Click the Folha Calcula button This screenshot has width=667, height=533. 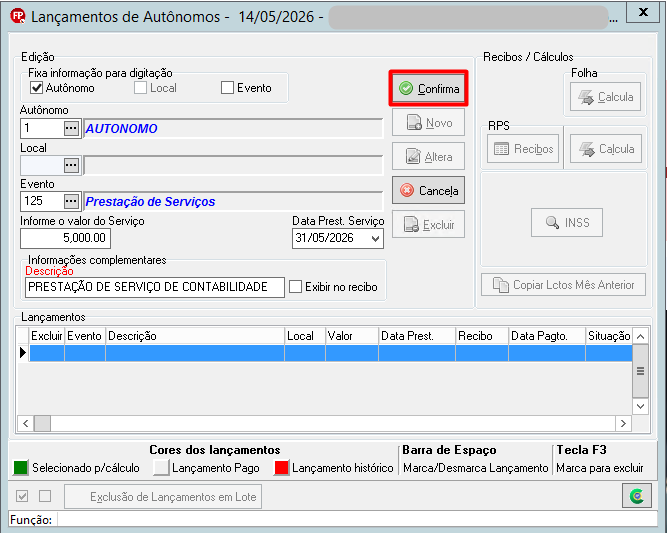(605, 97)
